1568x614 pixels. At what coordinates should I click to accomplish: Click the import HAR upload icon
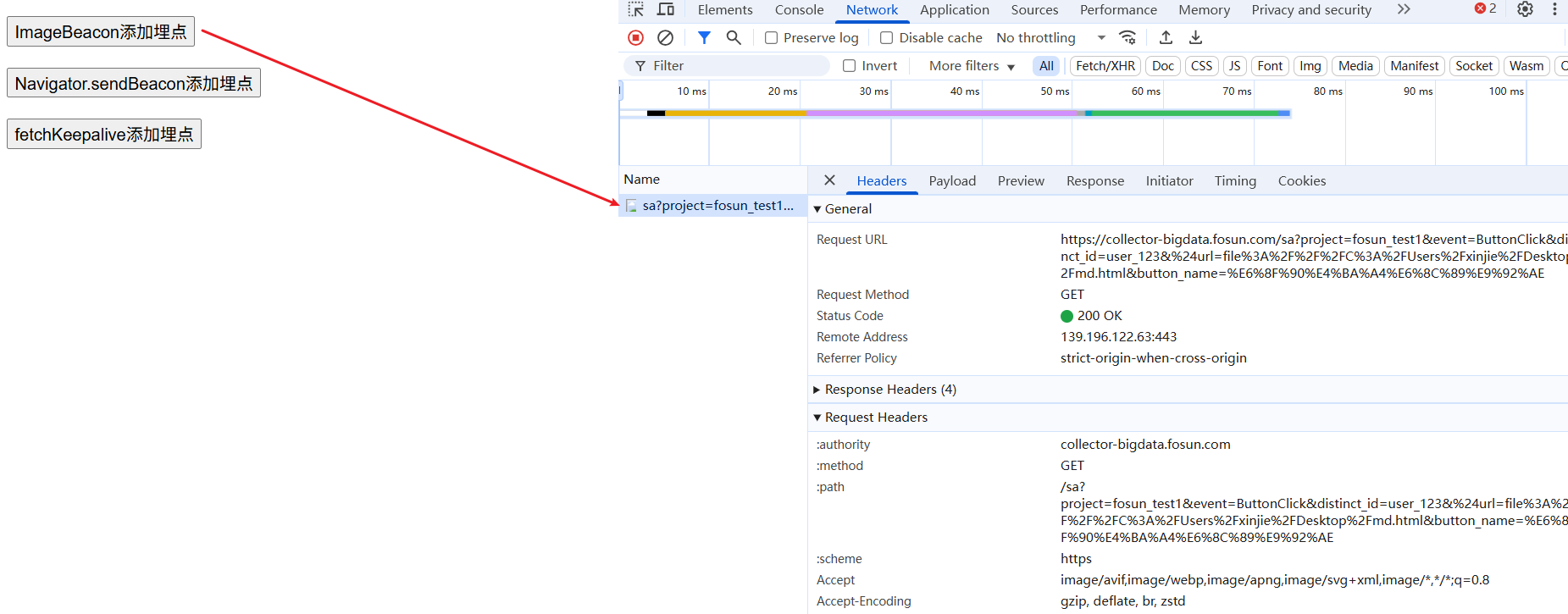click(1166, 37)
